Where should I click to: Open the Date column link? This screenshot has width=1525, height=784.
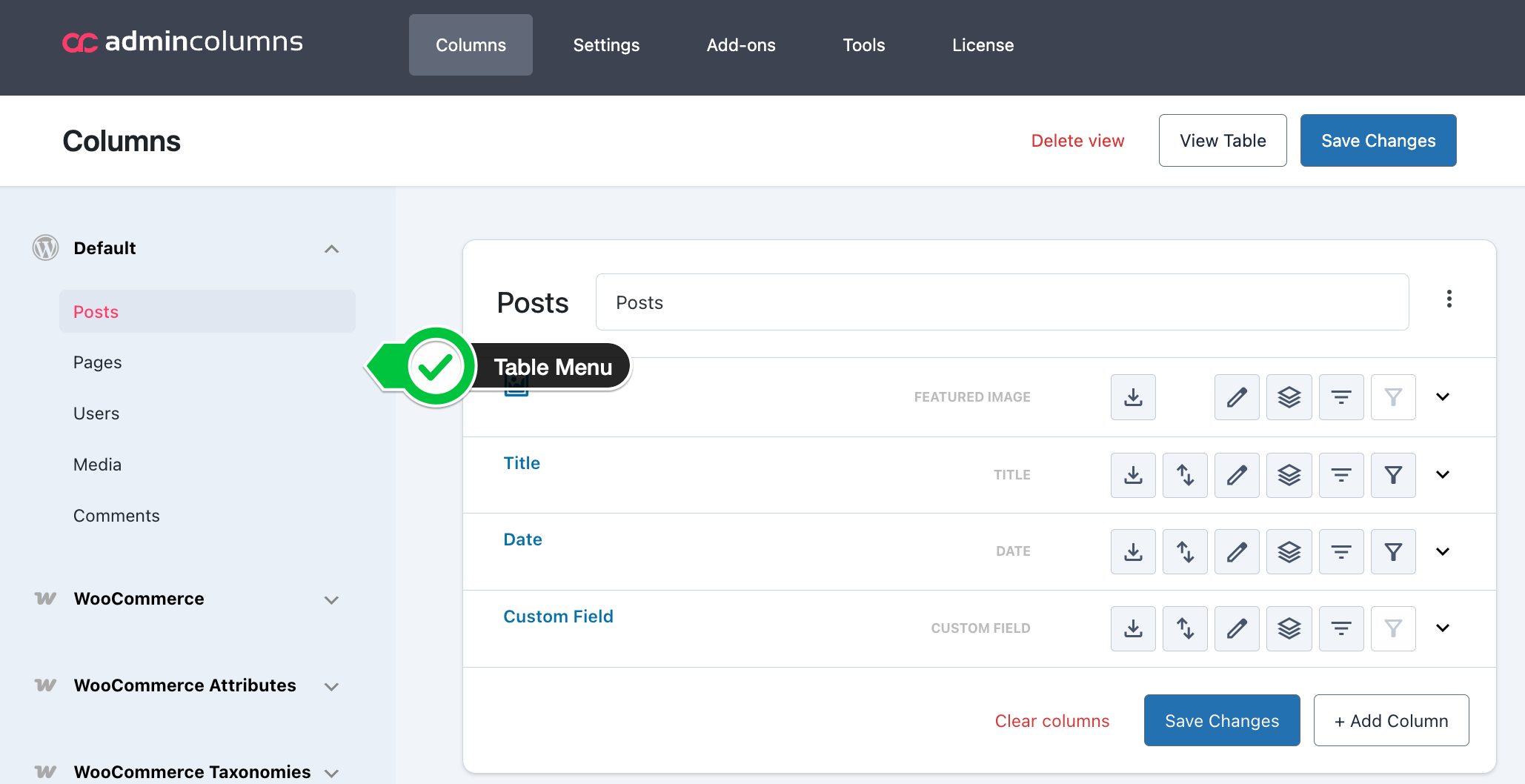522,539
